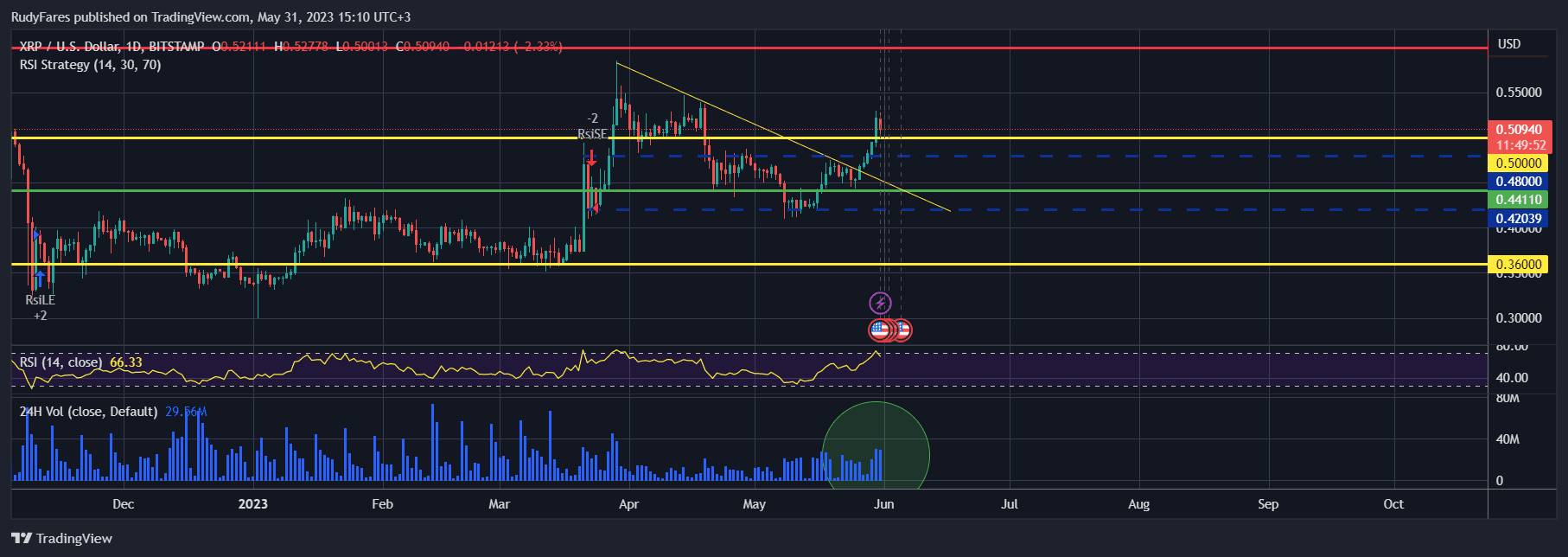Click the purple lightning bolt event icon
This screenshot has width=1568, height=557.
point(880,303)
